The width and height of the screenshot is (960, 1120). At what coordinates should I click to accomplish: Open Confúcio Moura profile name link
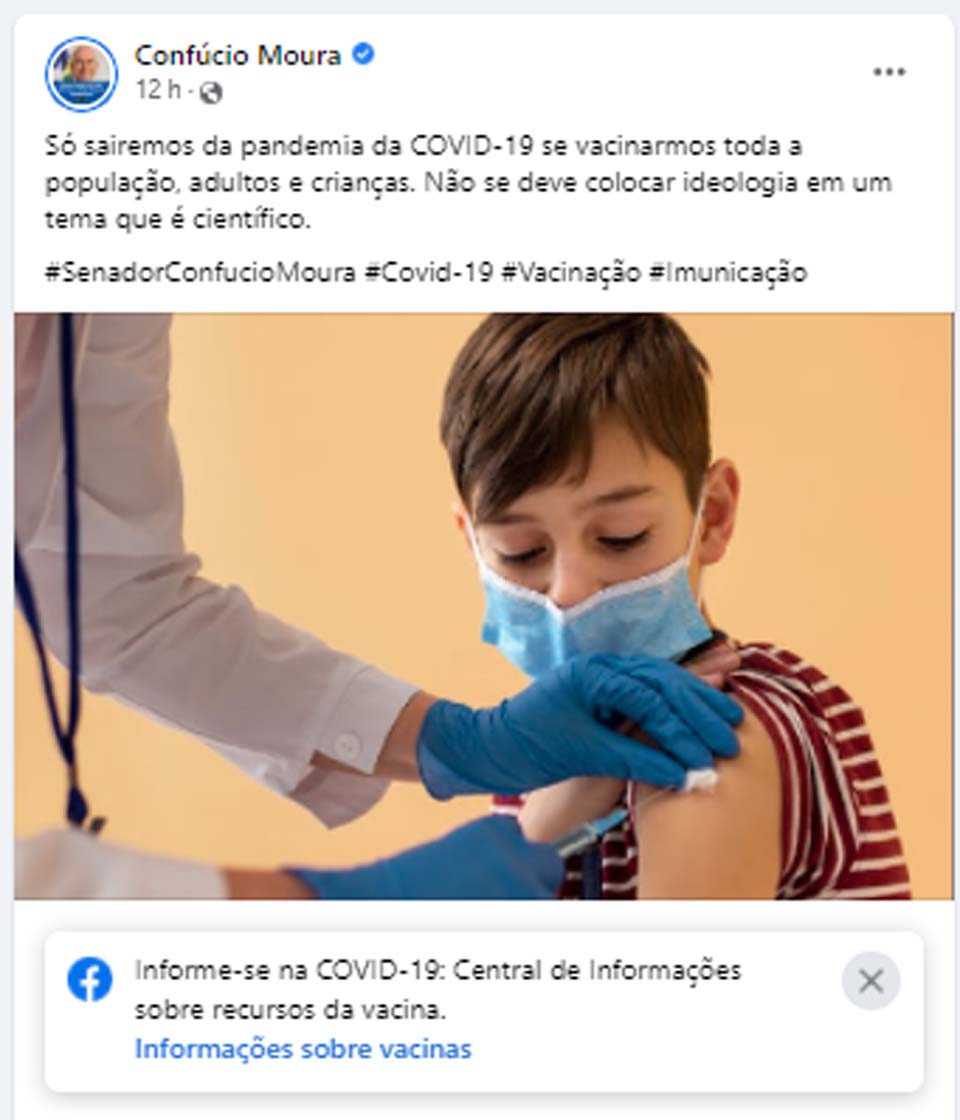click(x=238, y=55)
